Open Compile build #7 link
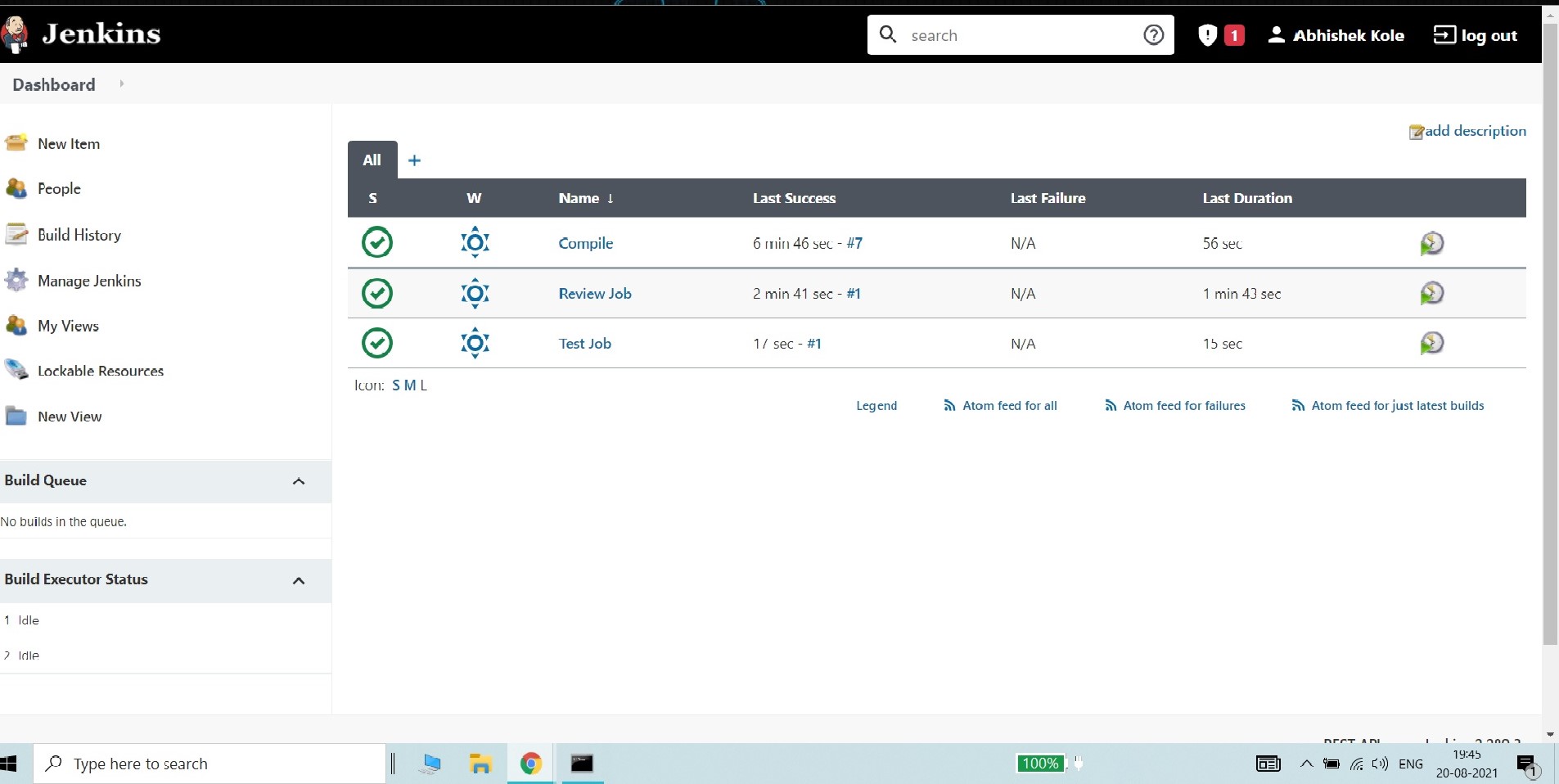 854,243
